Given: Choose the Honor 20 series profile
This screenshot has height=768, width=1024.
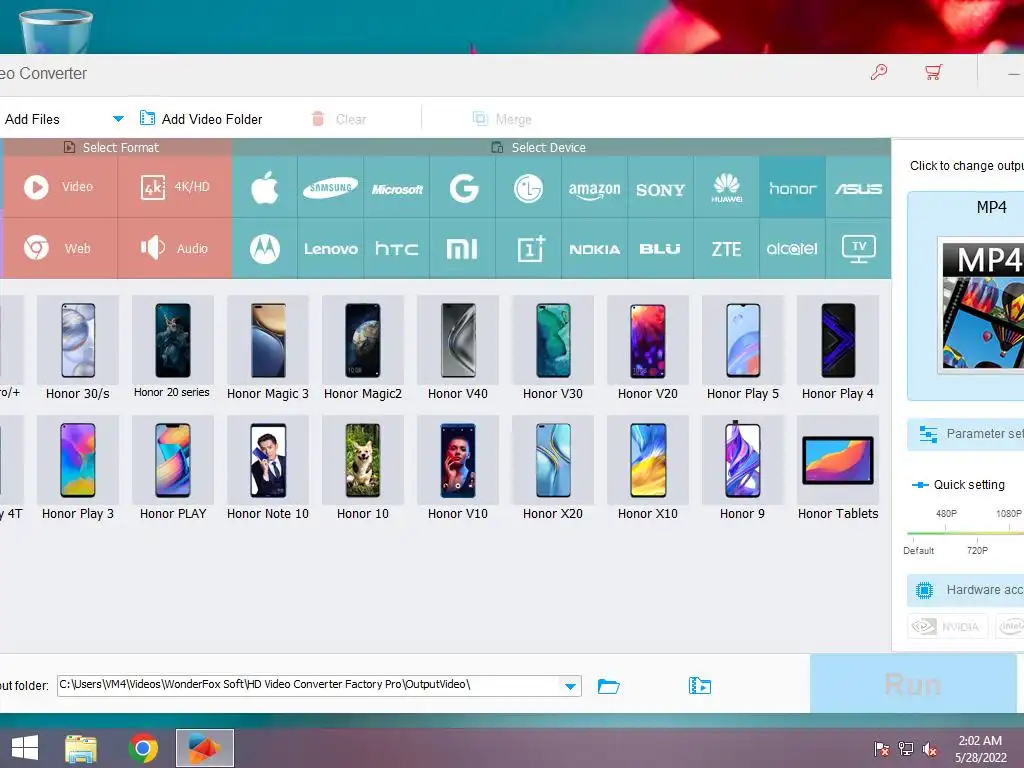Looking at the screenshot, I should pos(172,347).
